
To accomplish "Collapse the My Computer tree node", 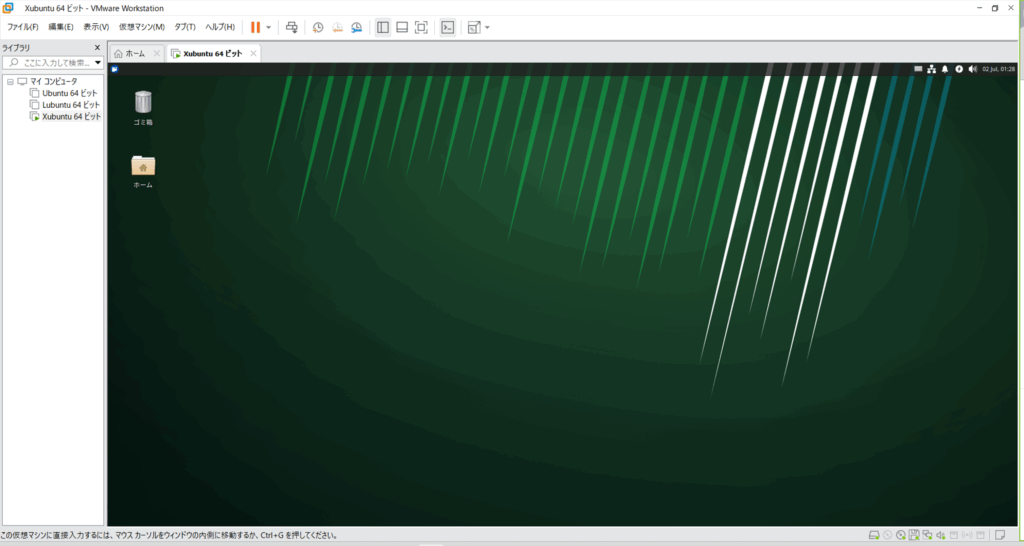I will point(9,81).
